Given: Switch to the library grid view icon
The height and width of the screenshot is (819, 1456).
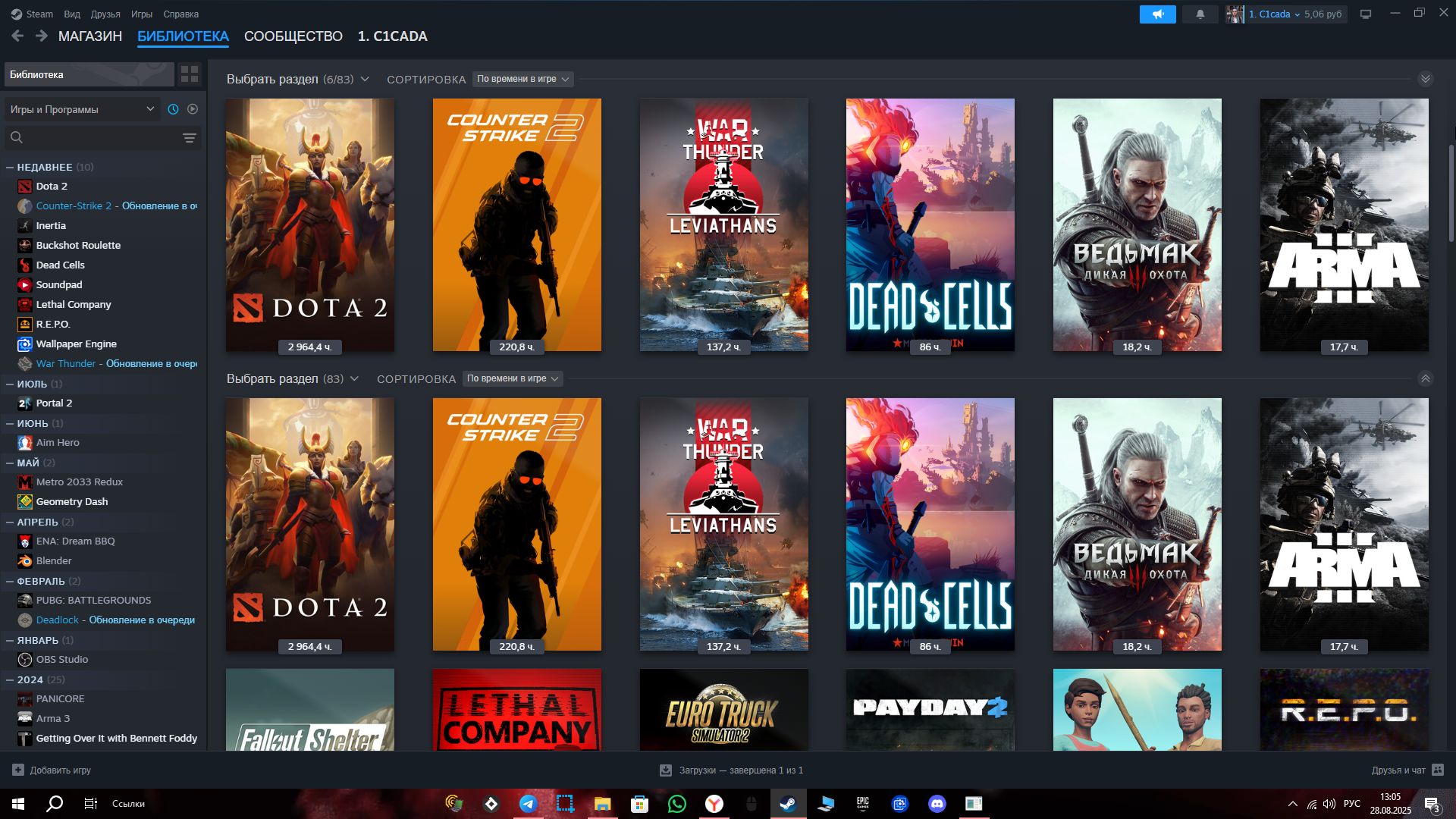Looking at the screenshot, I should coord(190,74).
